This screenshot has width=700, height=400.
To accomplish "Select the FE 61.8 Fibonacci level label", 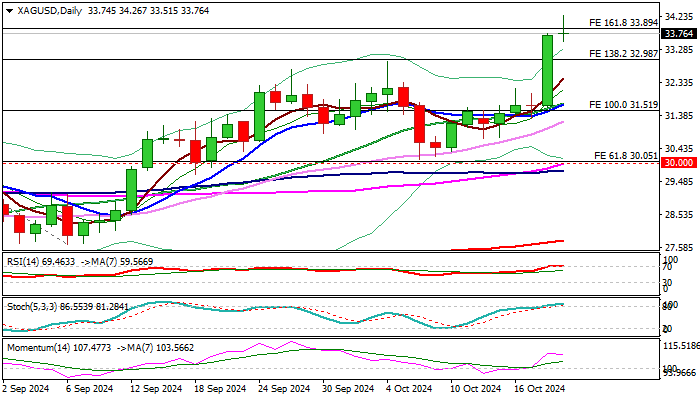I will pos(628,156).
